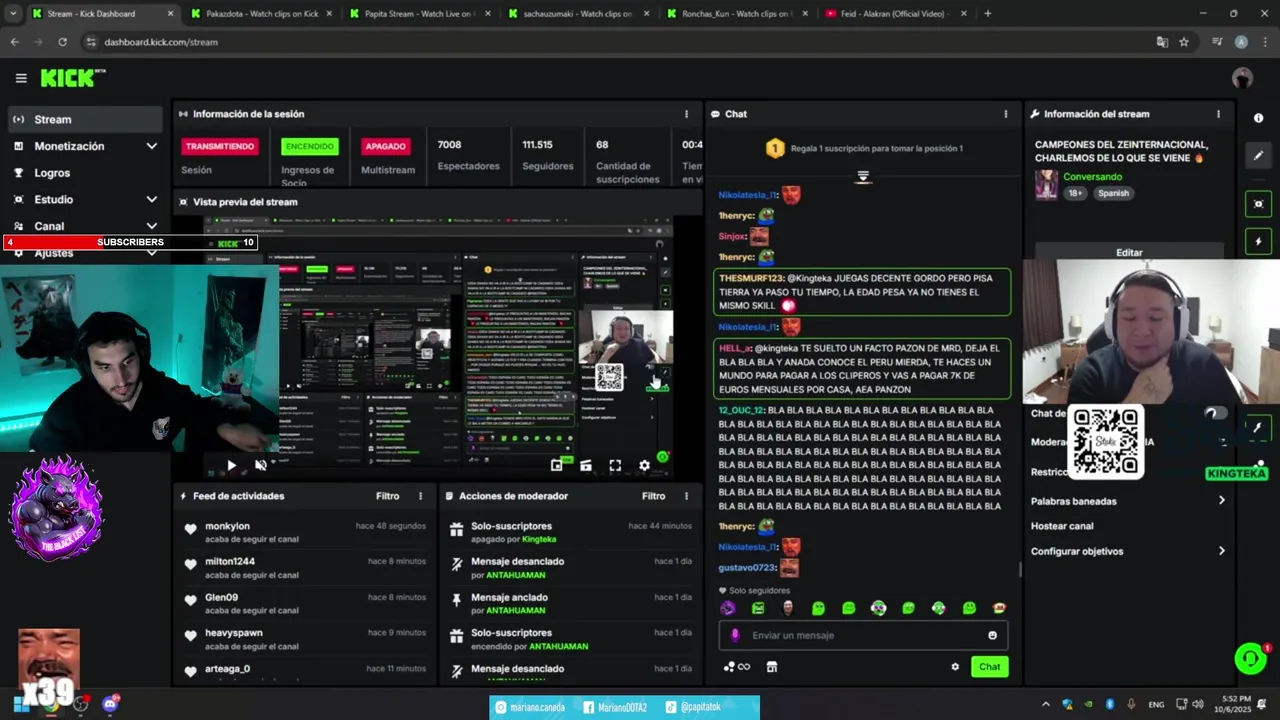Open the user profile avatar menu
The image size is (1280, 720).
1242,78
